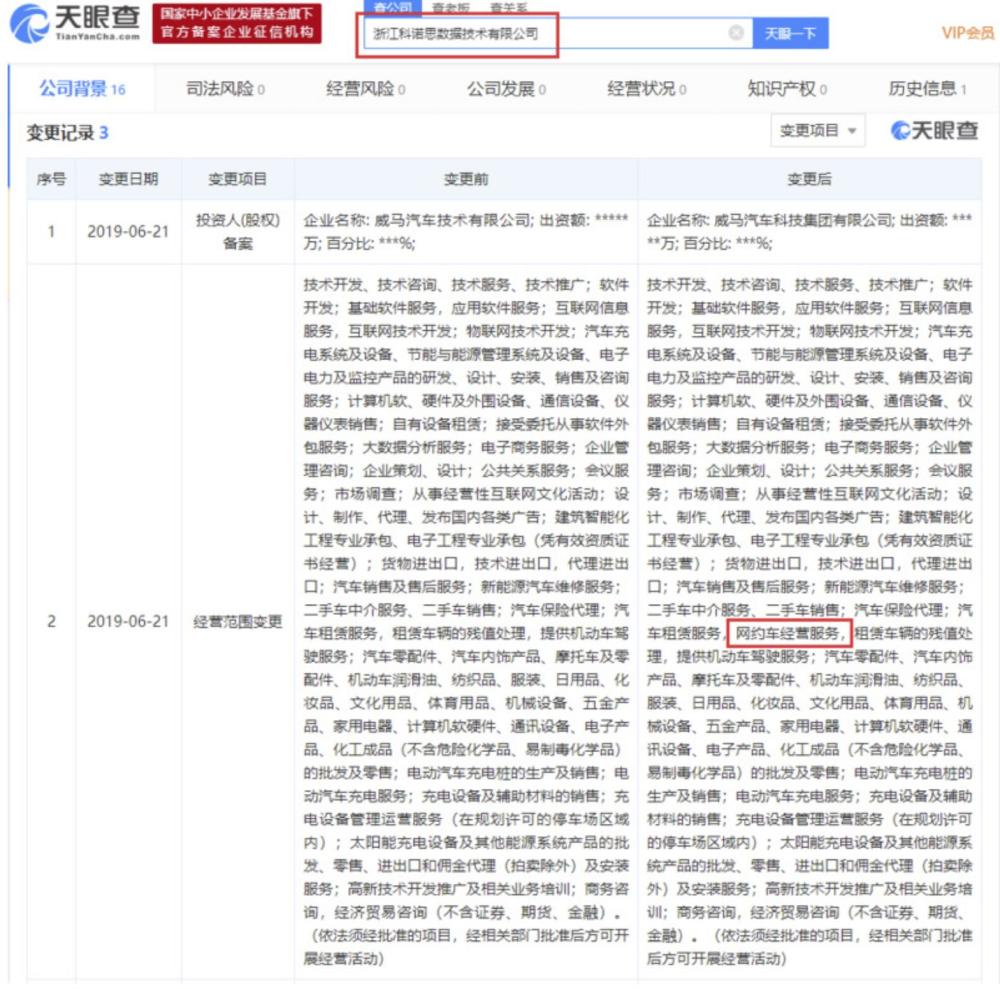
Task: Click the 变更记录 section heading
Action: point(67,133)
